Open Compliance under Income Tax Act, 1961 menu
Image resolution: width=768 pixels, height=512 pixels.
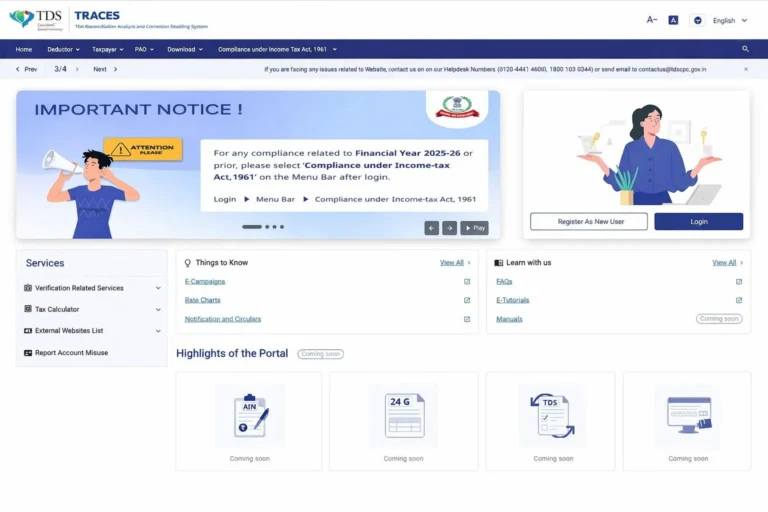click(x=277, y=49)
